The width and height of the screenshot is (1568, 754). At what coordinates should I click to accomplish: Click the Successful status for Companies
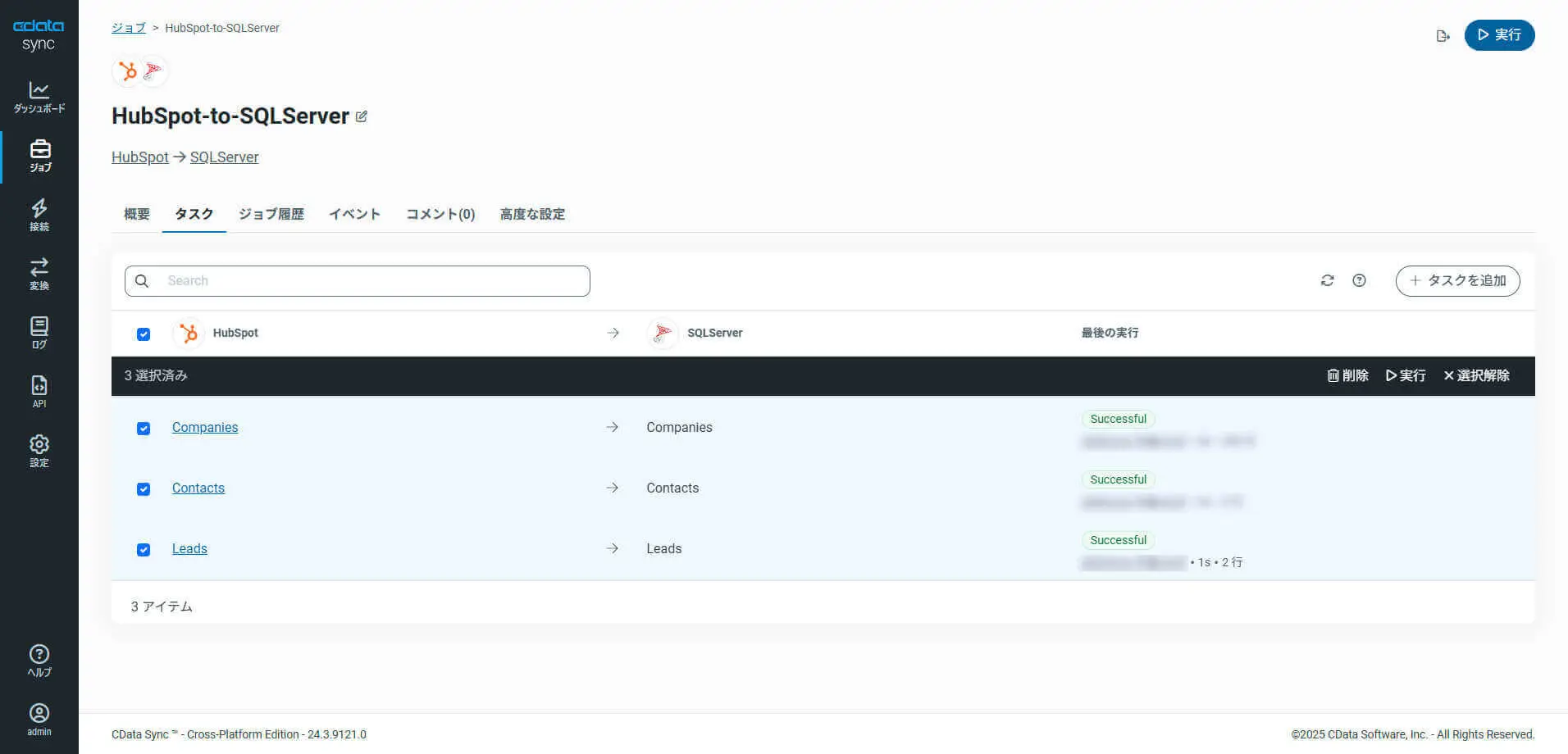tap(1119, 419)
